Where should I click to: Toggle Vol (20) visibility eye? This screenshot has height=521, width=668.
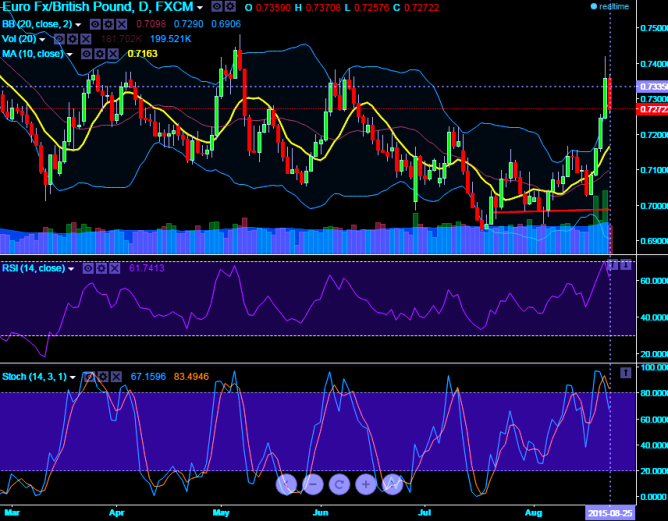(59, 39)
